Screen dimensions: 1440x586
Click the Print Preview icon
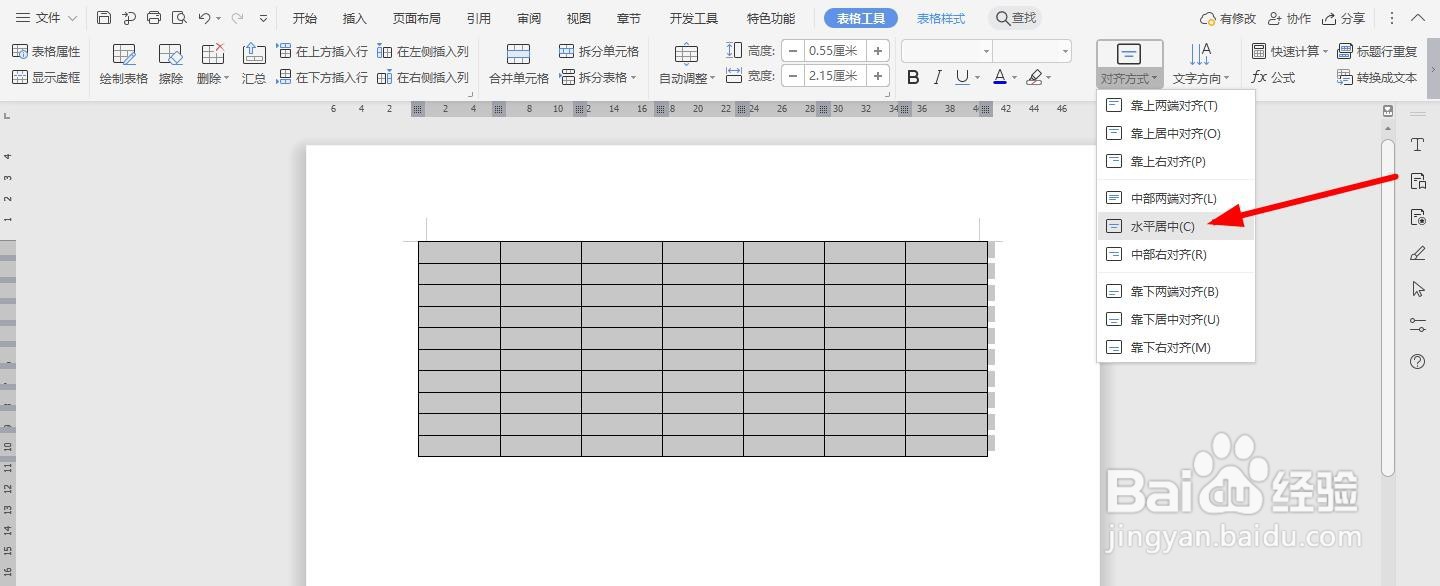[x=179, y=18]
